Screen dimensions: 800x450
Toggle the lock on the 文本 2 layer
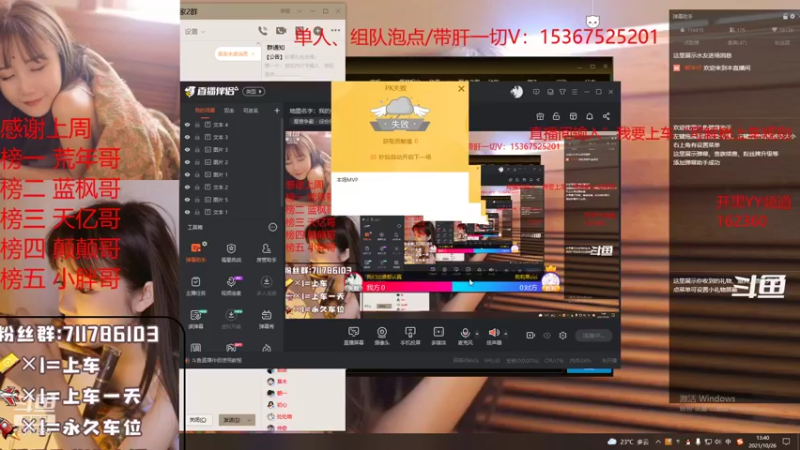point(197,187)
